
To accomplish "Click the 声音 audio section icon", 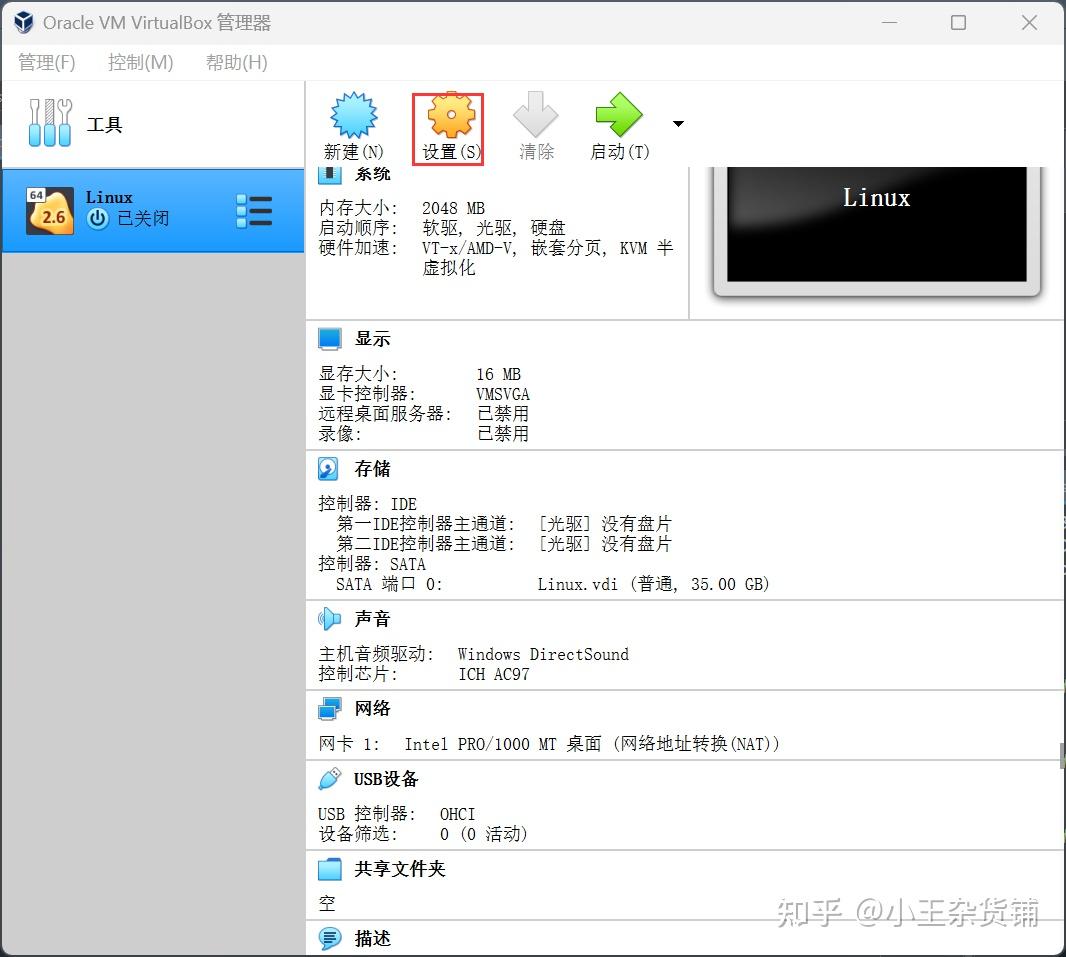I will [330, 618].
